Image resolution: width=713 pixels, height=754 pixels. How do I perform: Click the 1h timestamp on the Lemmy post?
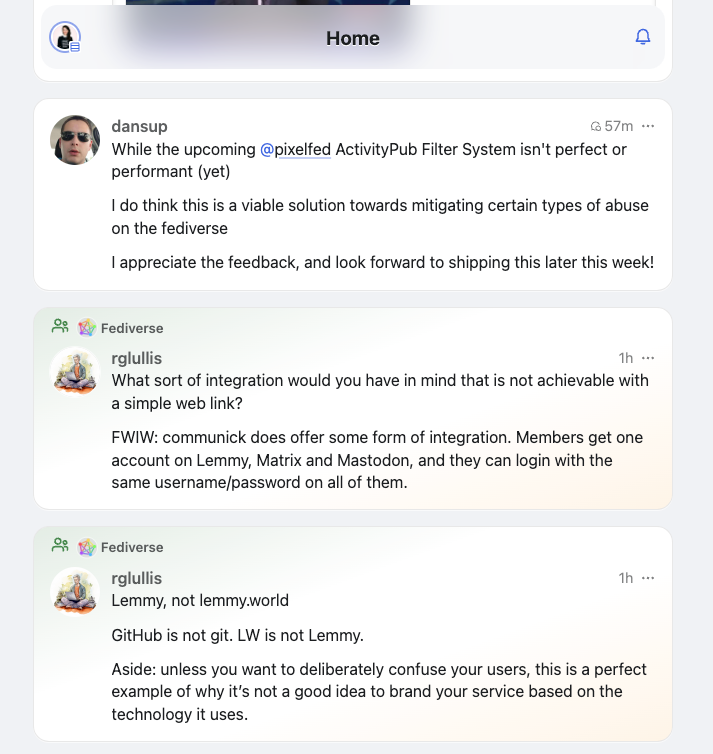[626, 578]
